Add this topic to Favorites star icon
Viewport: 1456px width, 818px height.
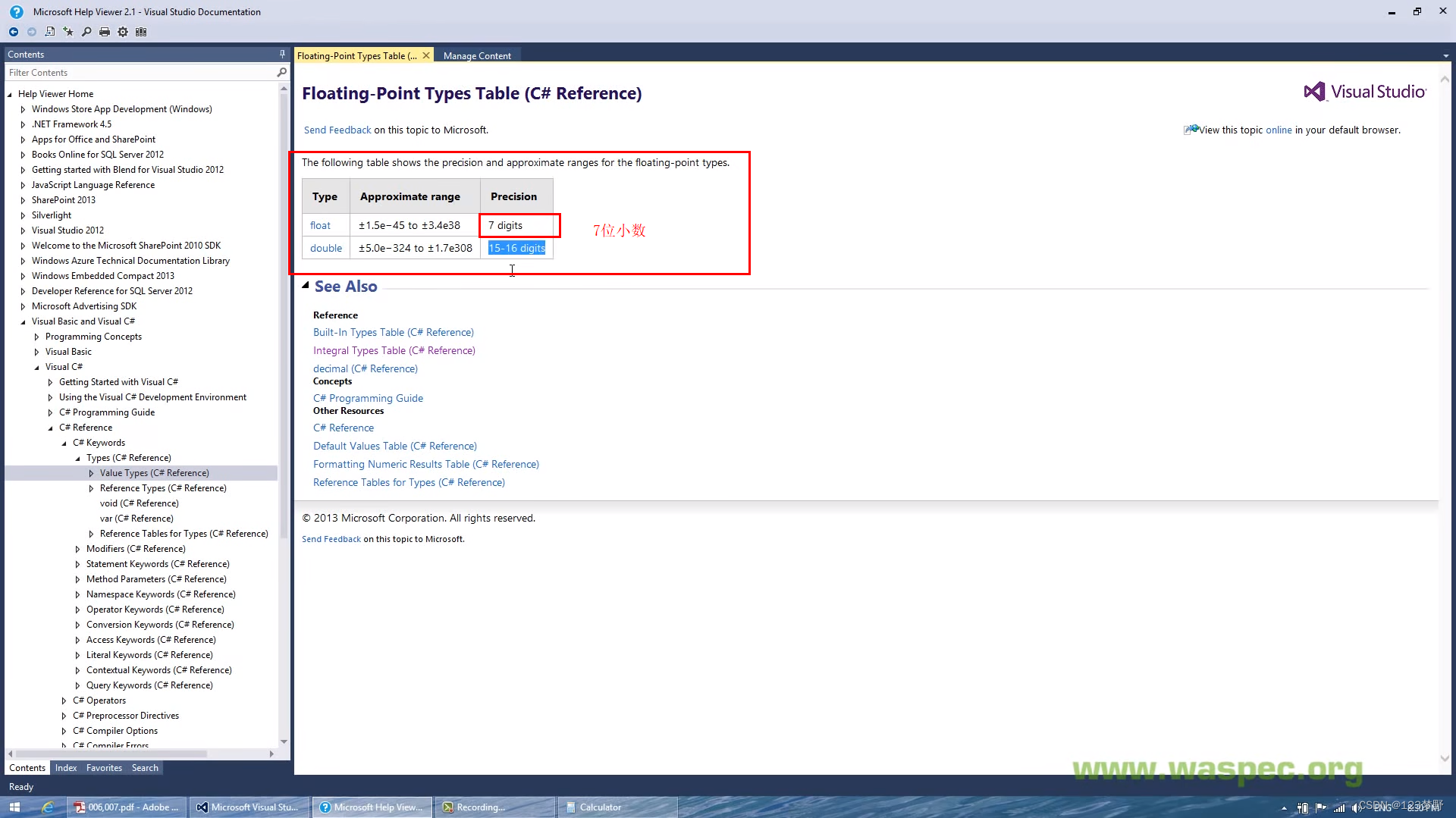pos(68,32)
